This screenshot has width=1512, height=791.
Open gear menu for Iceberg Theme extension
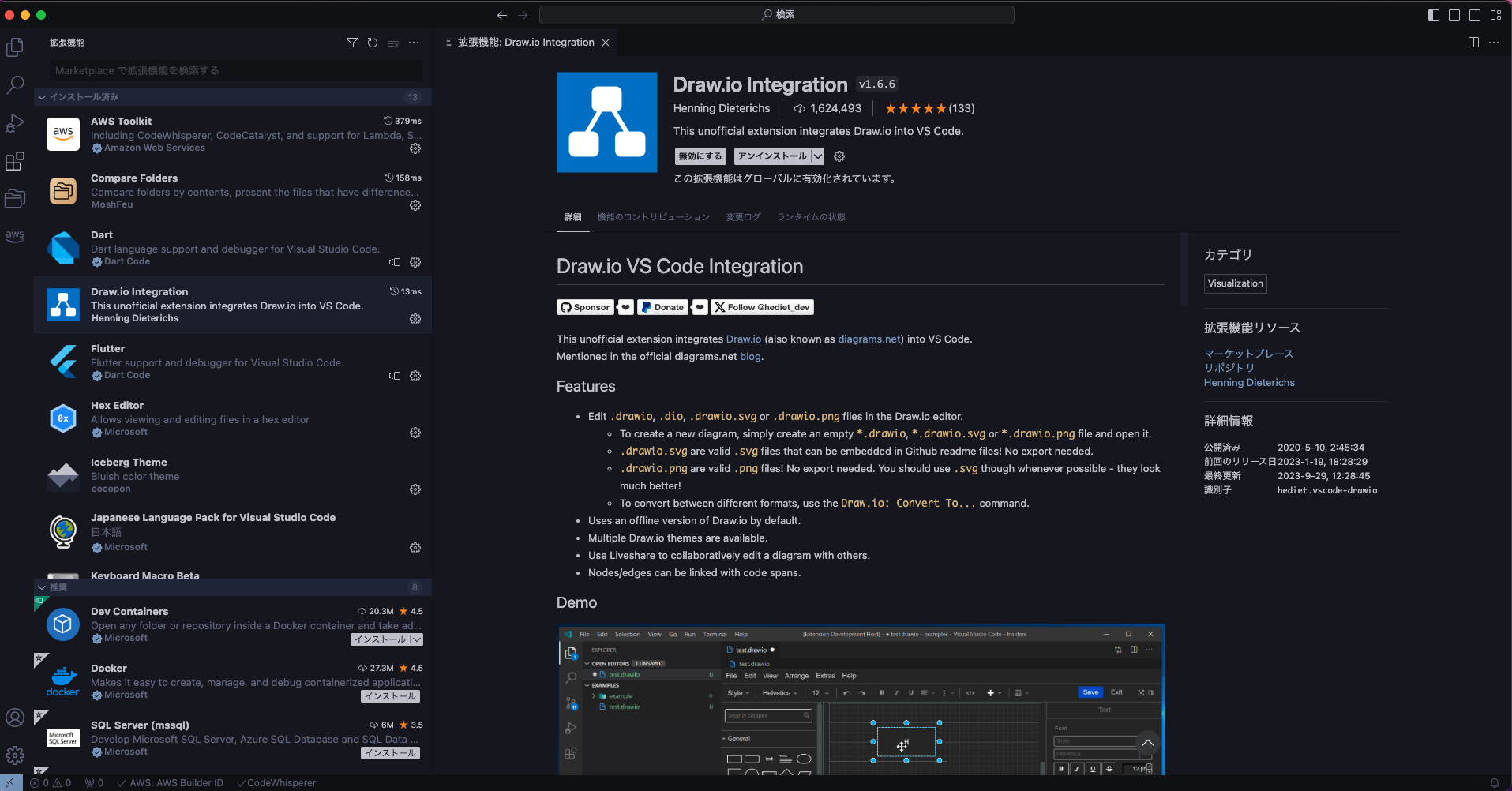415,489
